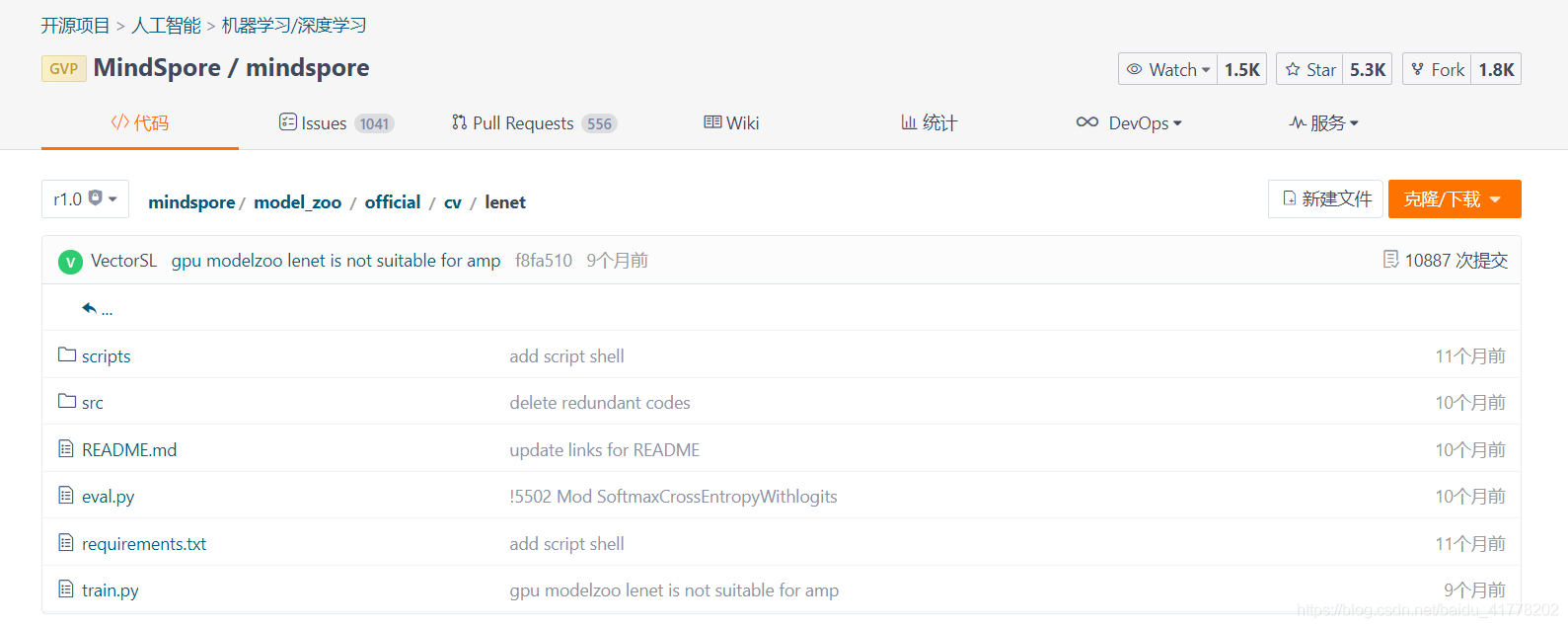
Task: Click the fork icon on Fork button
Action: 1418,69
